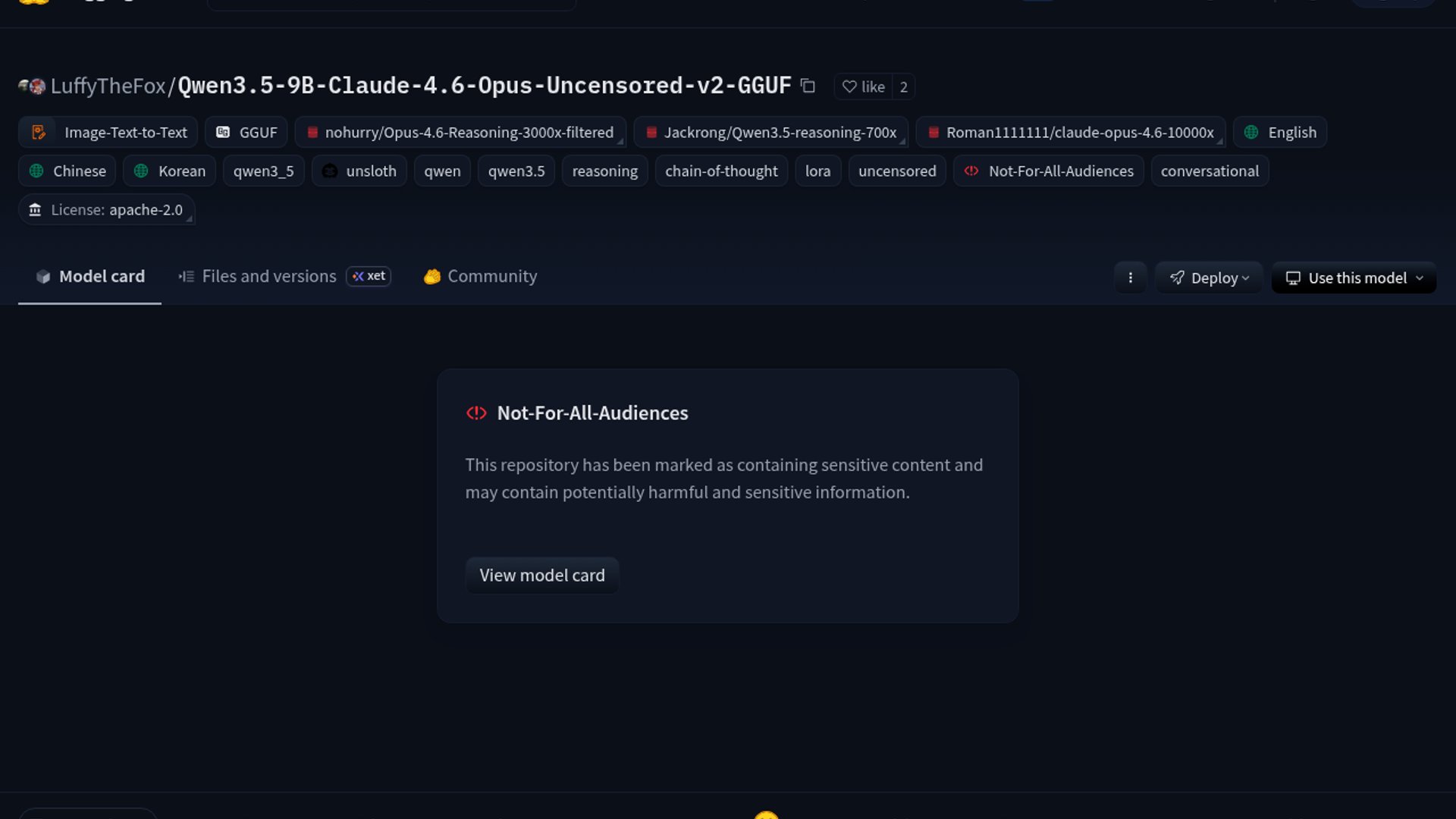Open the Image-Text-to-Text task tag
1456x819 pixels.
pyautogui.click(x=108, y=133)
